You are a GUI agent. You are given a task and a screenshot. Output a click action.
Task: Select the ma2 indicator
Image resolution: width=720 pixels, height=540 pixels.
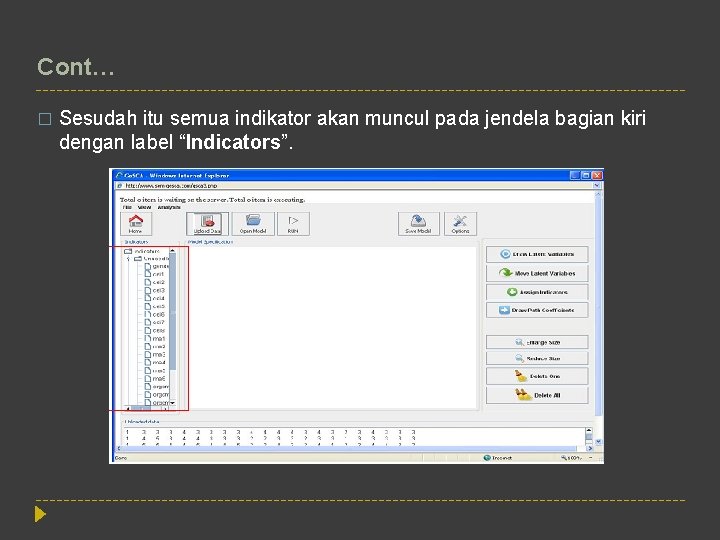click(154, 347)
